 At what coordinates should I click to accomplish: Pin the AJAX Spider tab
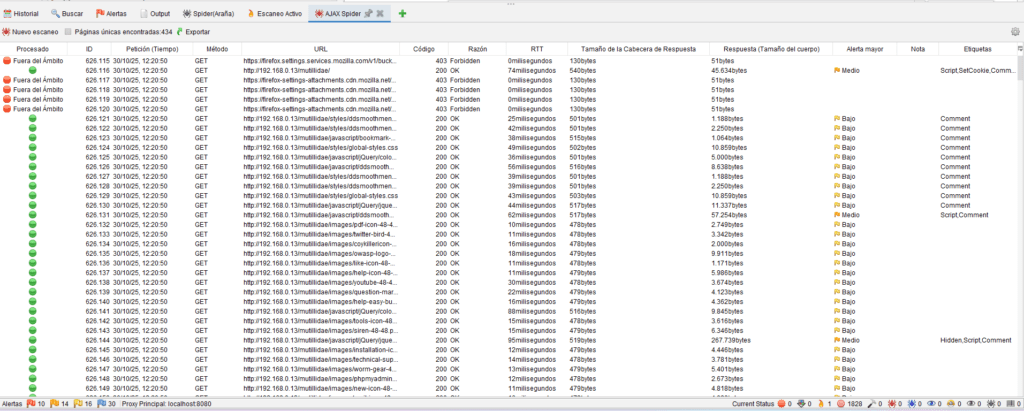(x=370, y=14)
